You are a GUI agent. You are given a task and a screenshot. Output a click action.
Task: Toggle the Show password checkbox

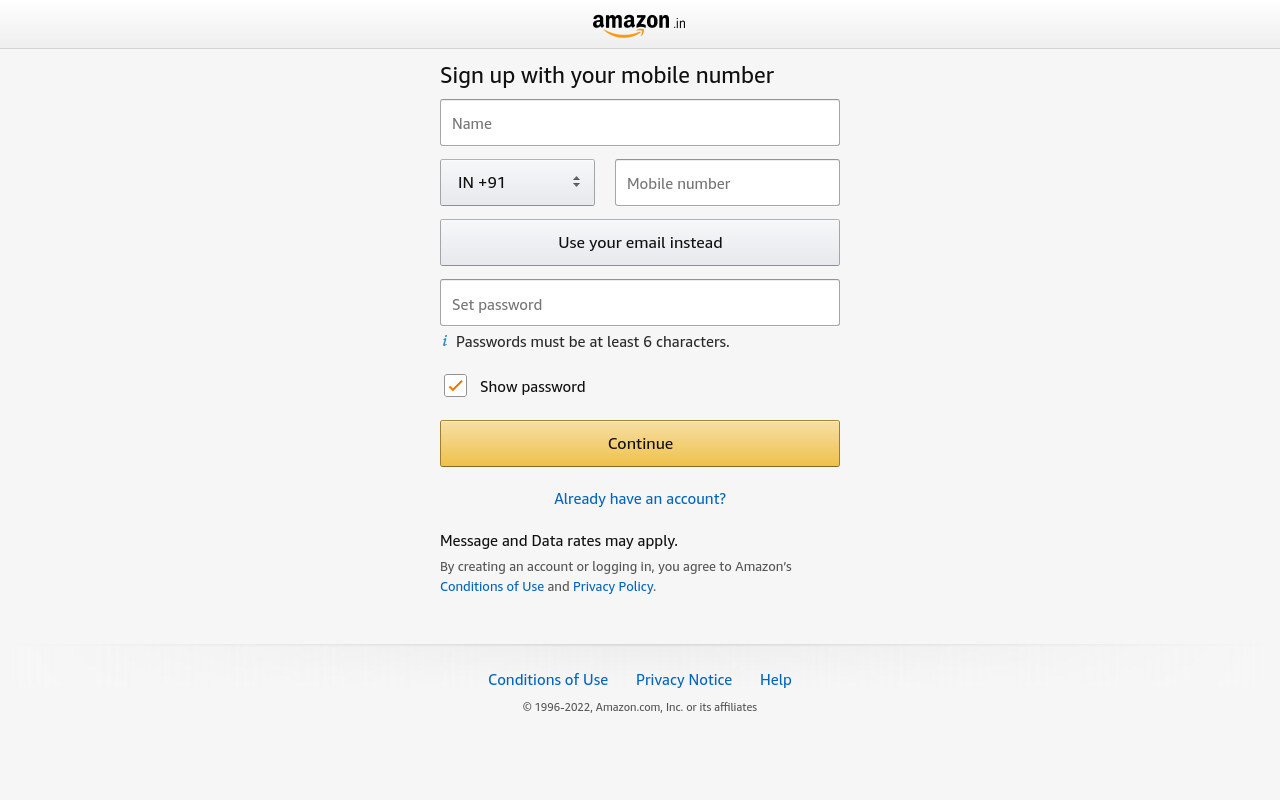(455, 385)
